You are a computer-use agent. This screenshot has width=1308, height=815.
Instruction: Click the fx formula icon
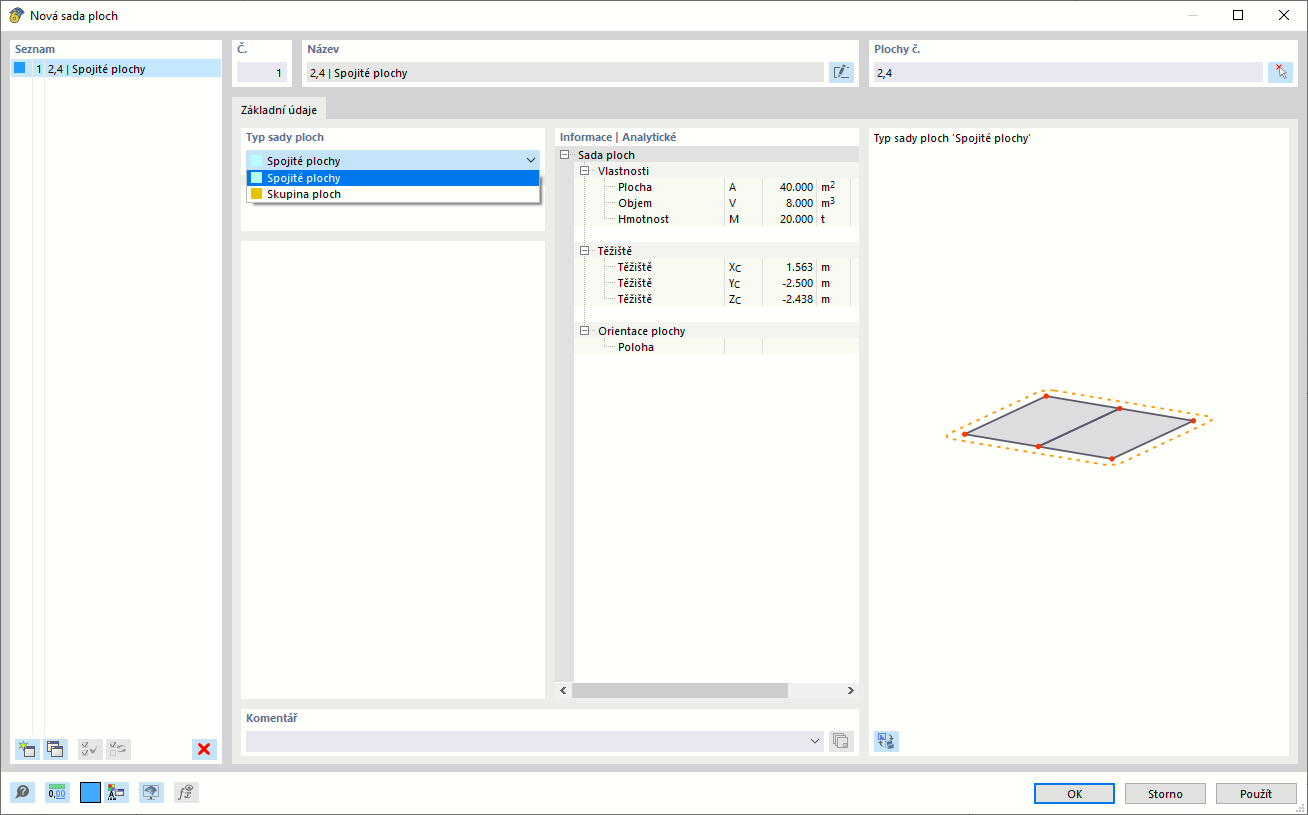(x=186, y=793)
